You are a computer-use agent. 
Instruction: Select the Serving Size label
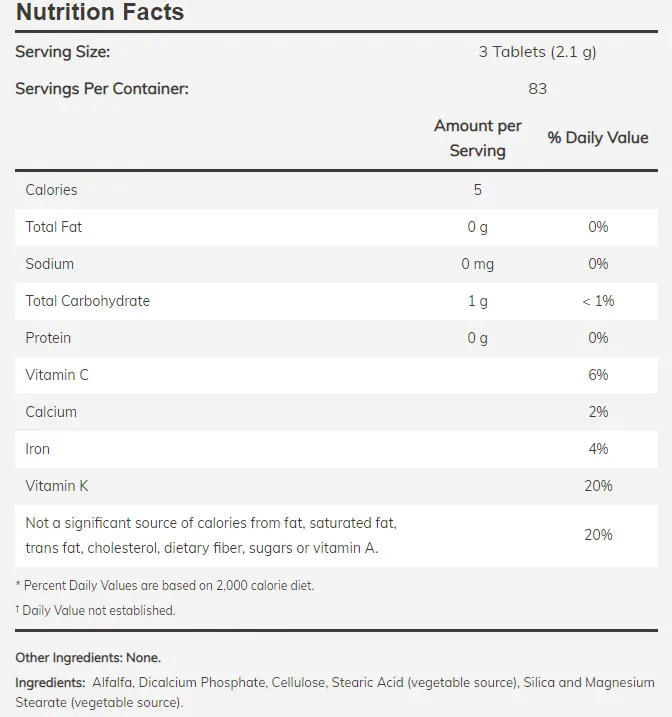(62, 52)
